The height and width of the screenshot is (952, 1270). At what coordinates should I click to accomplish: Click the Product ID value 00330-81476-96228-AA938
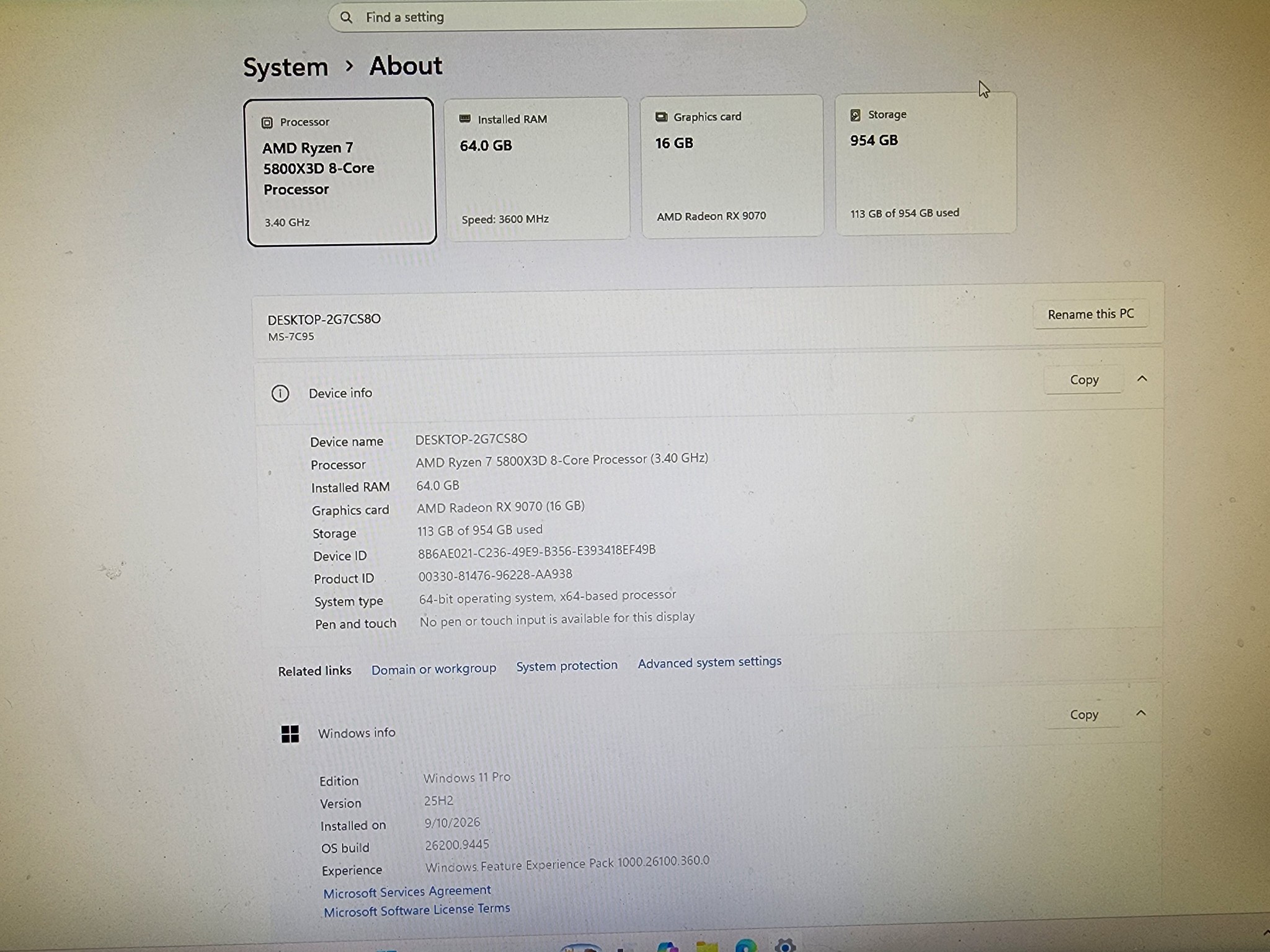click(495, 575)
